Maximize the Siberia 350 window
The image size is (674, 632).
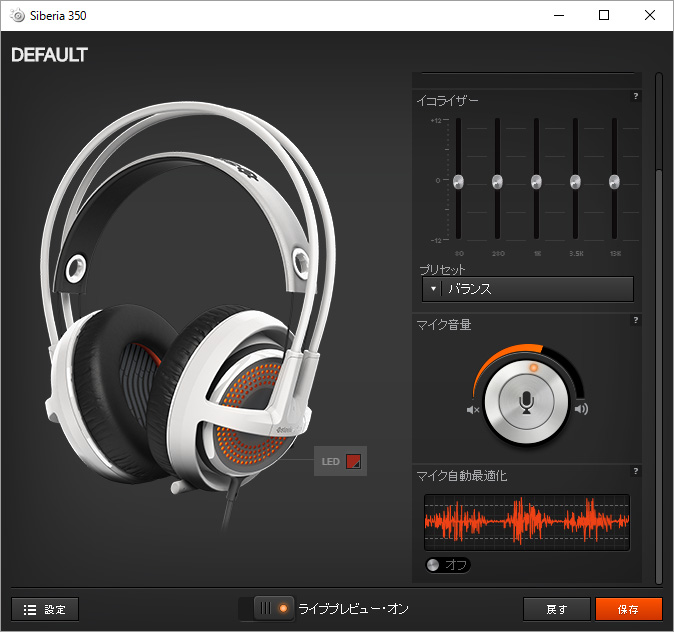click(x=604, y=15)
